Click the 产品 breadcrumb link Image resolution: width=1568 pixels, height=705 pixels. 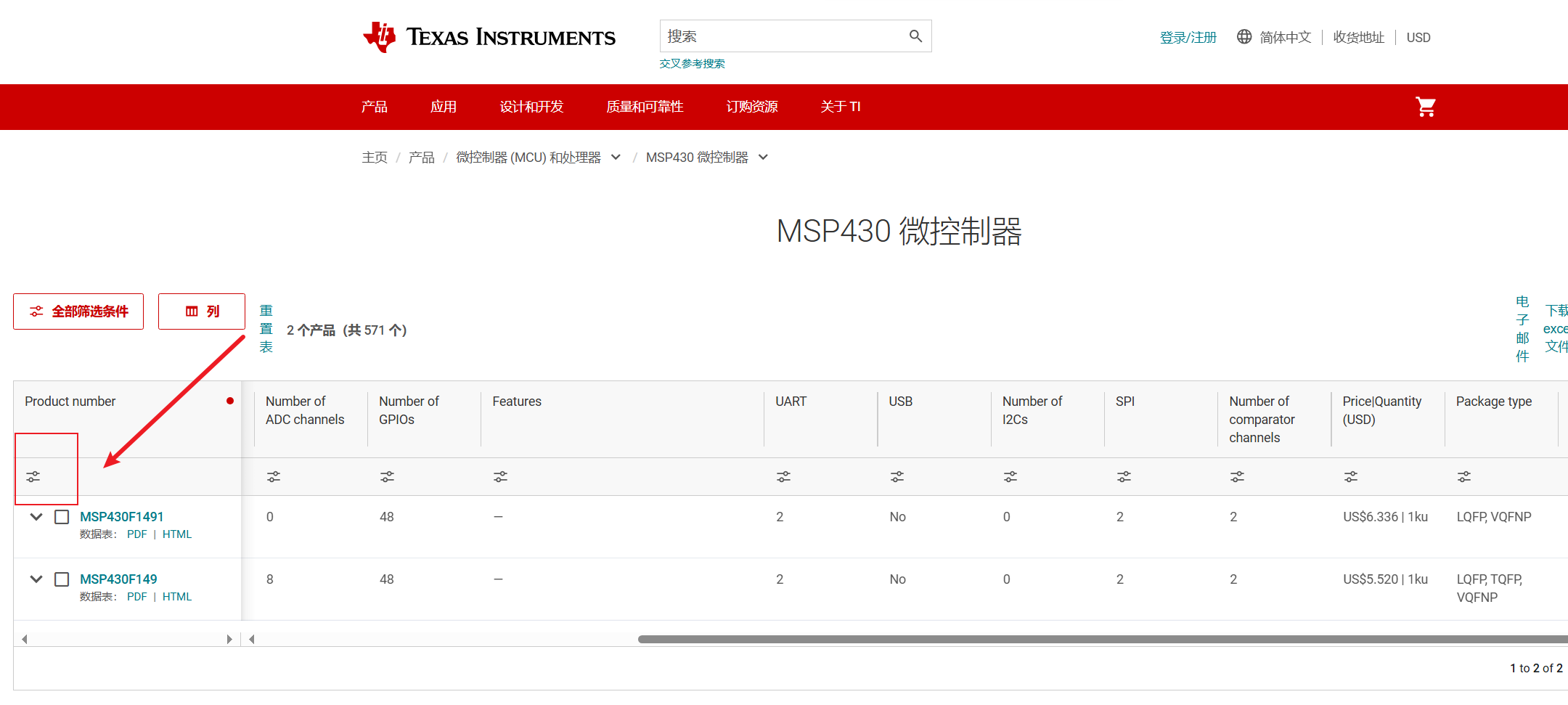[421, 157]
